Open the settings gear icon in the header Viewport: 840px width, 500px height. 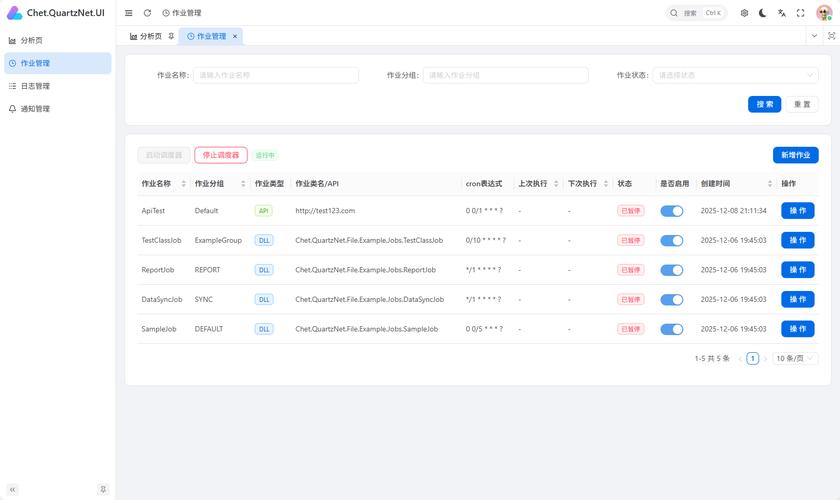tap(744, 13)
